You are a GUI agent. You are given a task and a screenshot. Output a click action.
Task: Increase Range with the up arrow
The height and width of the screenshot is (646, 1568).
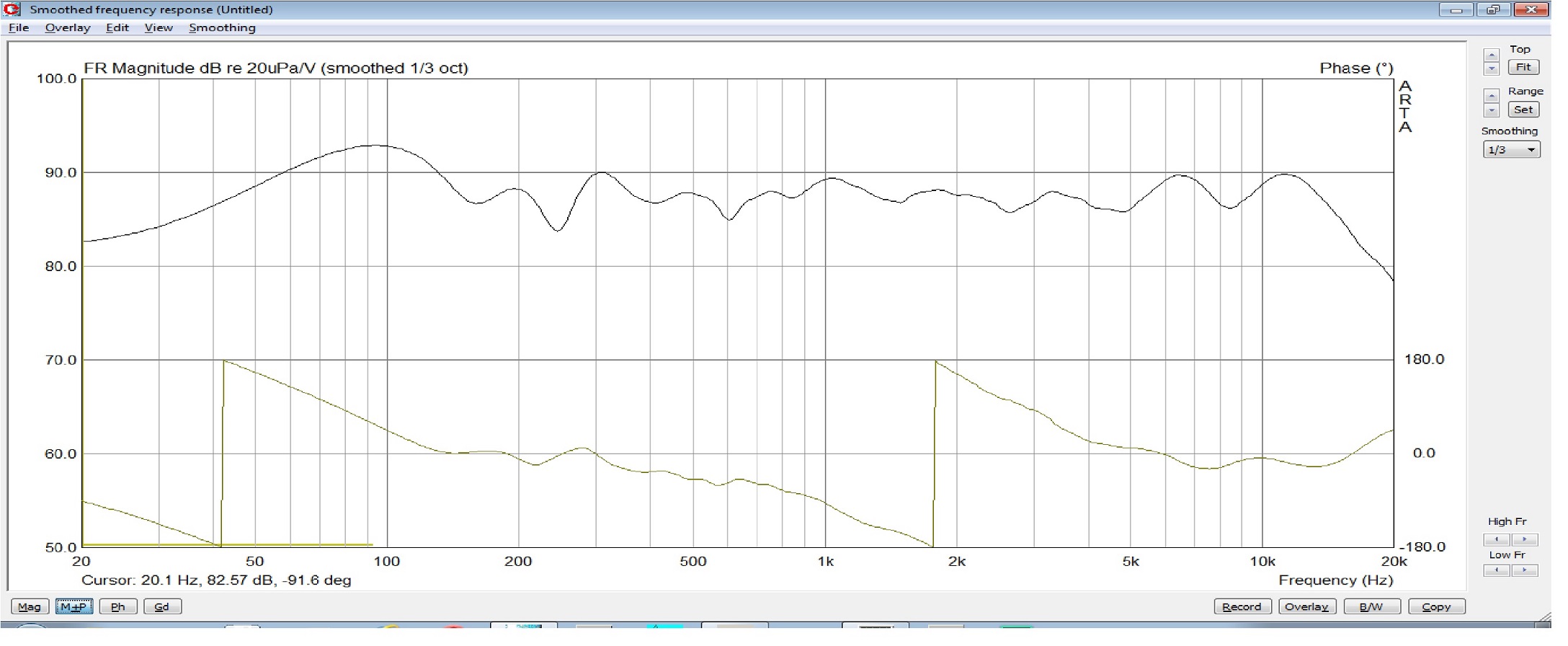(x=1492, y=96)
